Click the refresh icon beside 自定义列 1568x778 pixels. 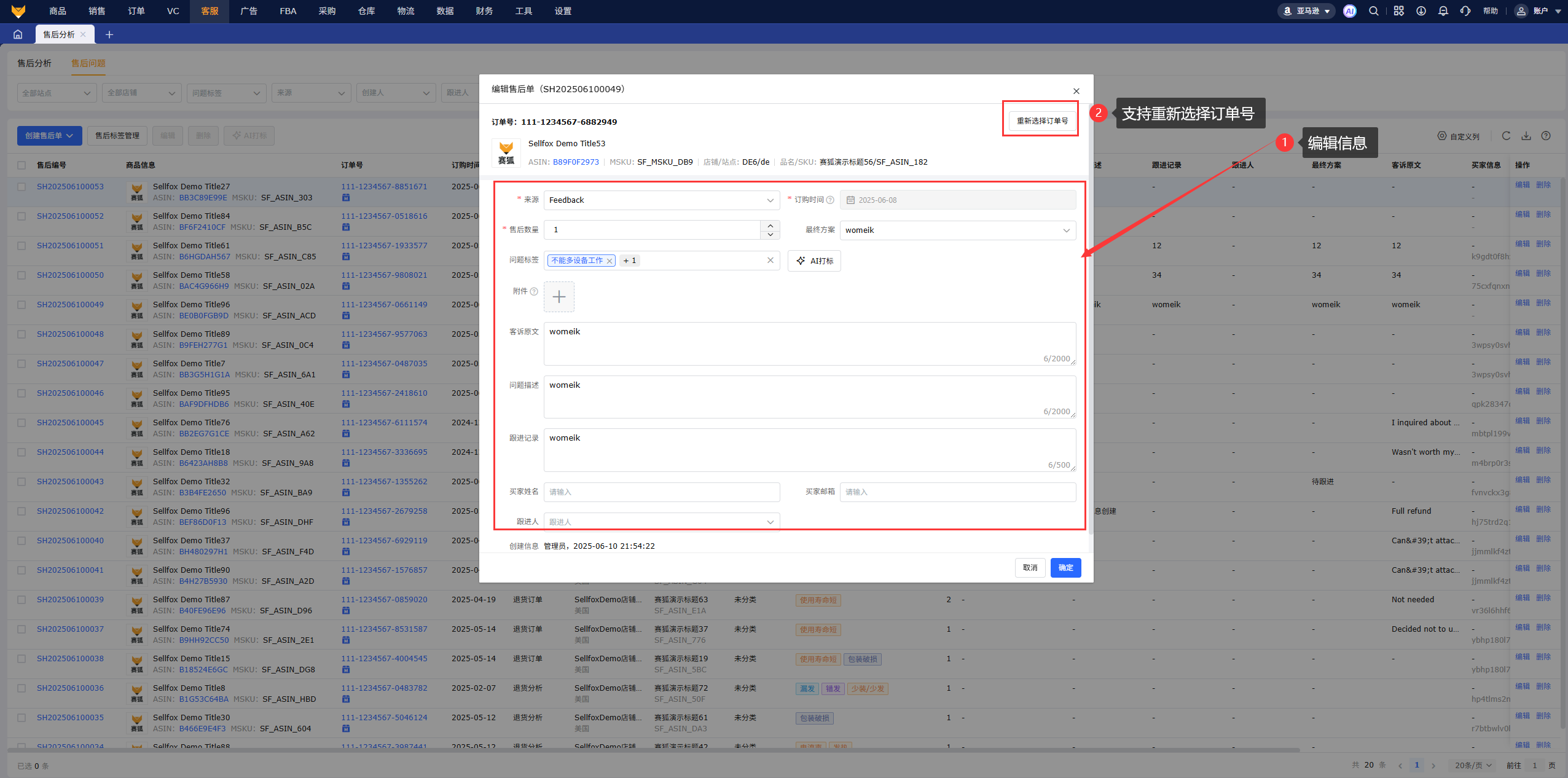click(x=1506, y=136)
